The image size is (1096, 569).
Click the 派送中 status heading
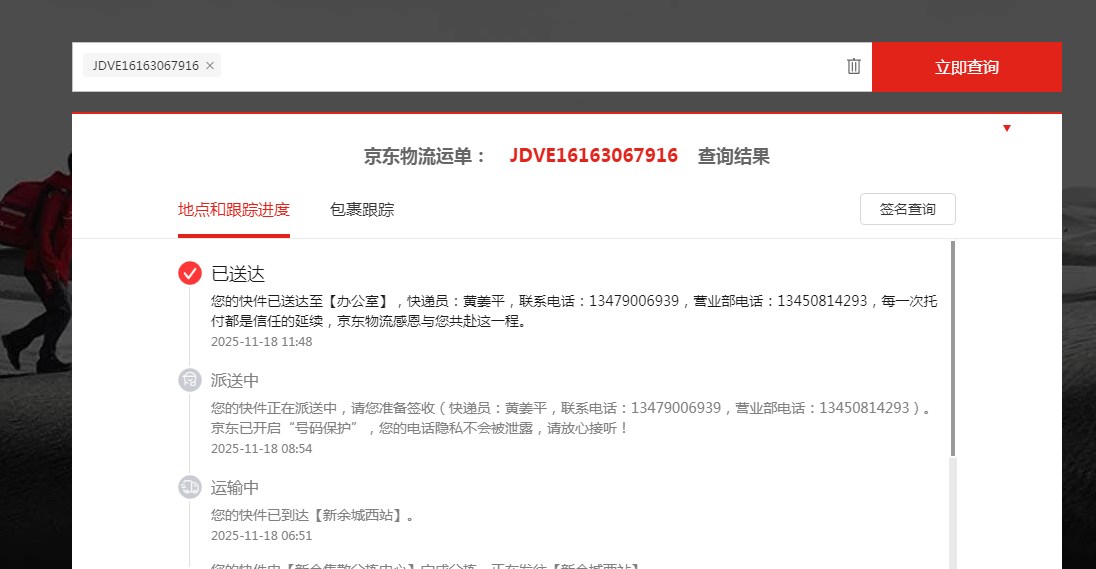pyautogui.click(x=235, y=381)
